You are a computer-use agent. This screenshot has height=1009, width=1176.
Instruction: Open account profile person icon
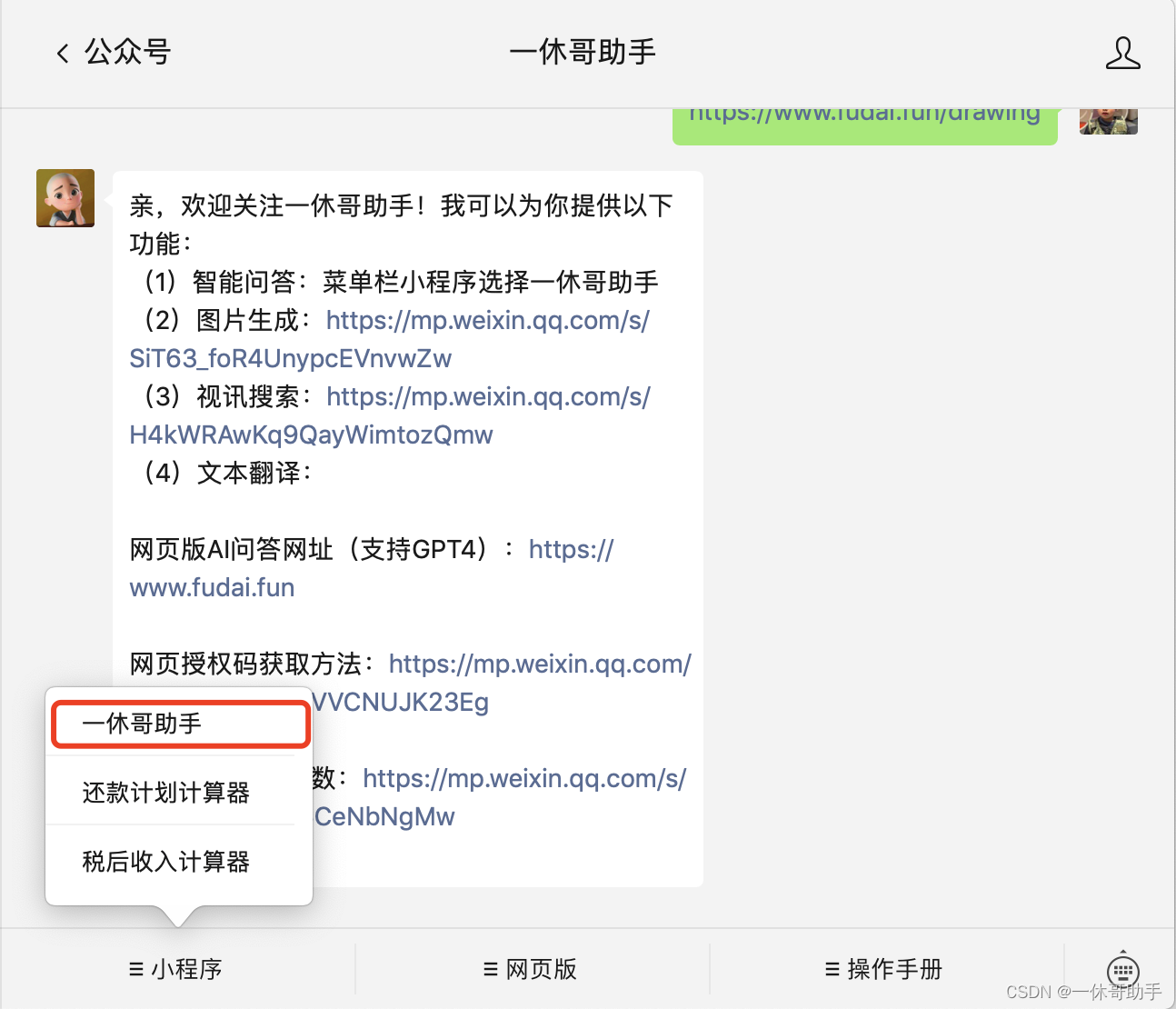[x=1122, y=53]
